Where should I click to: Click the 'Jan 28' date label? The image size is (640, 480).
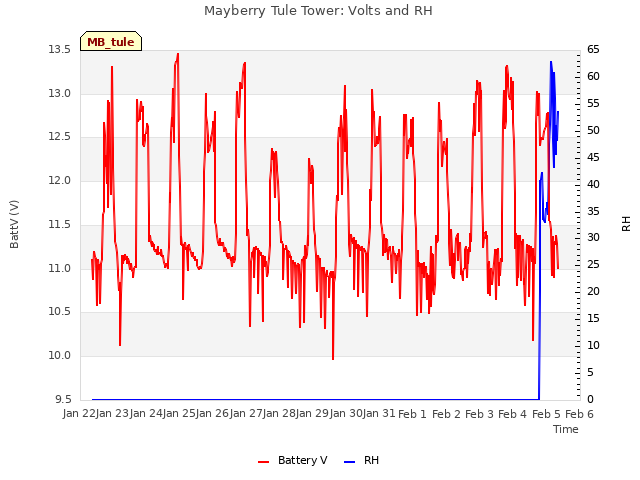279,414
